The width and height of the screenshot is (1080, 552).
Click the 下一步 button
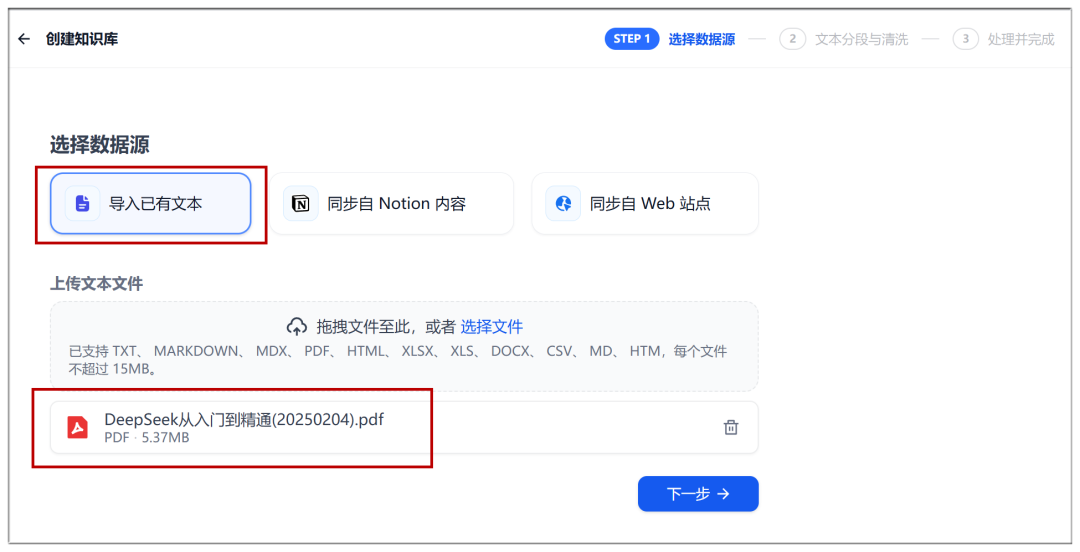(698, 493)
